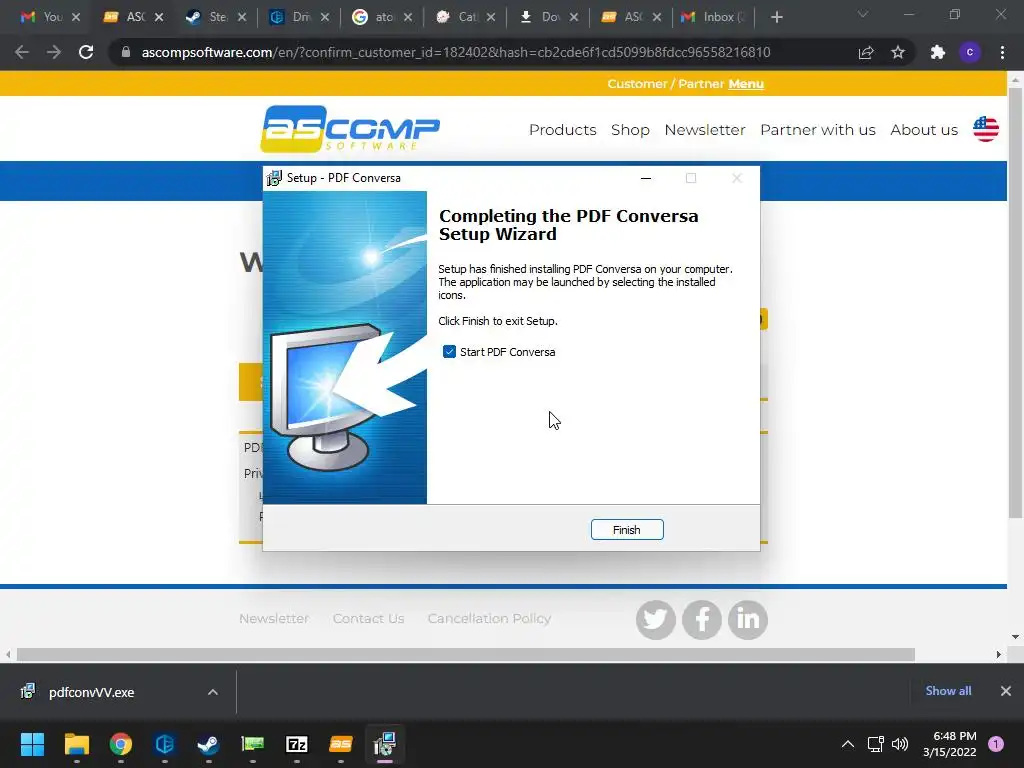Open the Products menu on ASCOMP site
1024x768 pixels.
click(562, 130)
